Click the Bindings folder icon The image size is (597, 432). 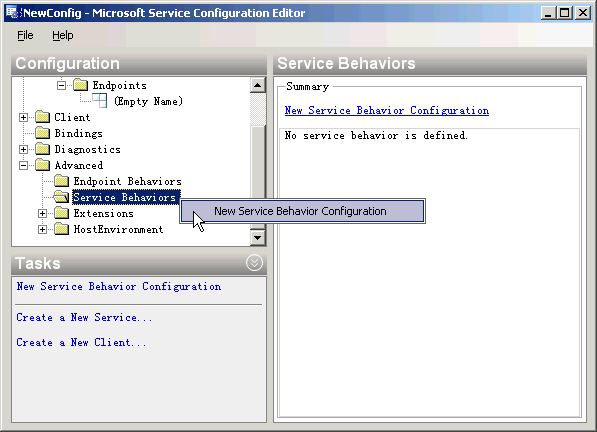tap(42, 133)
